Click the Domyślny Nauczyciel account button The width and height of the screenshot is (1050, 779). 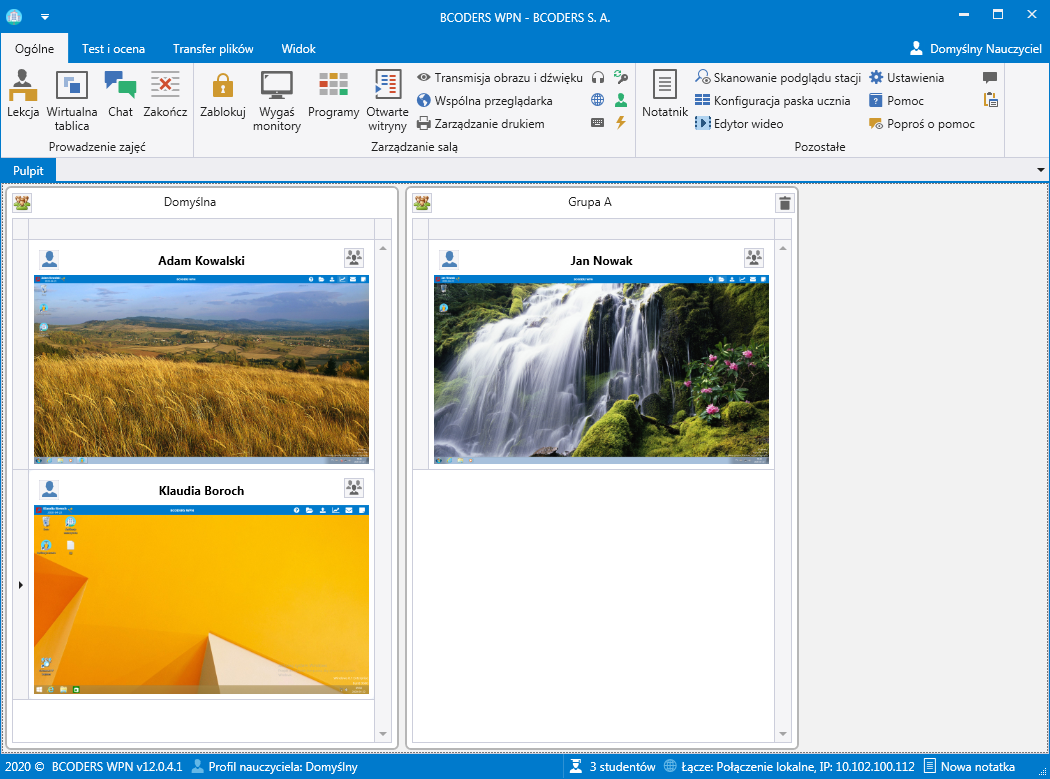pos(976,49)
